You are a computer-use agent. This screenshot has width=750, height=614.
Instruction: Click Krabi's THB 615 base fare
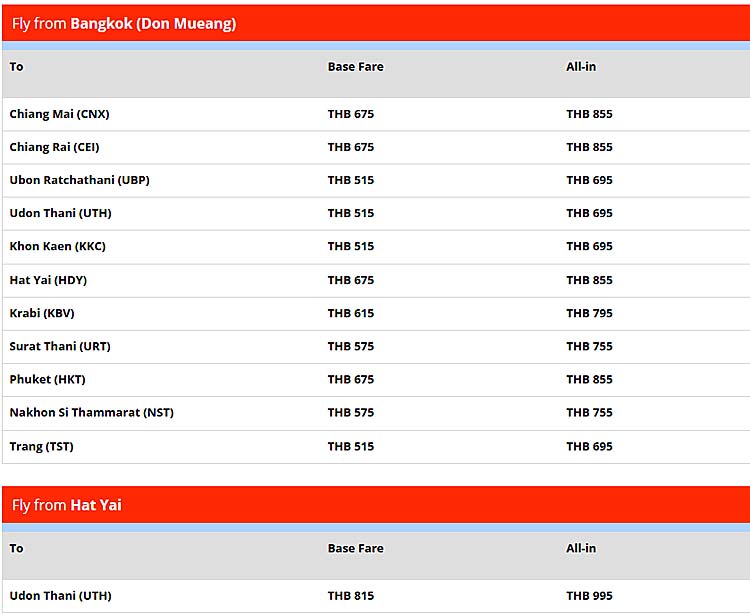click(x=350, y=313)
